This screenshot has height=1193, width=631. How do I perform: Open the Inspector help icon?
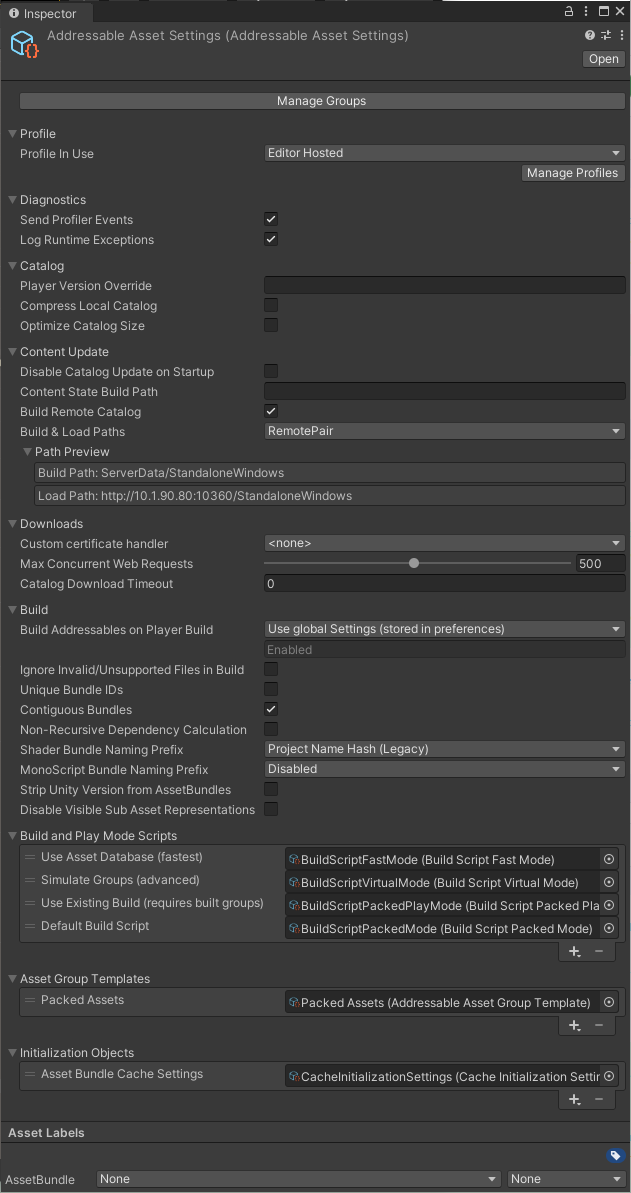click(590, 35)
